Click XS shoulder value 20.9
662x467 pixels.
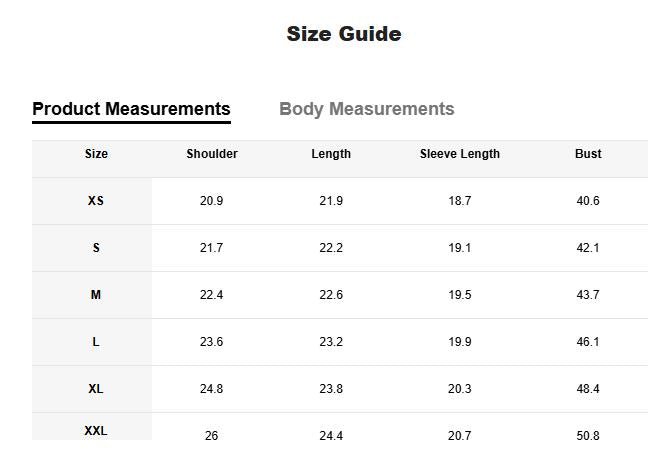pos(212,201)
